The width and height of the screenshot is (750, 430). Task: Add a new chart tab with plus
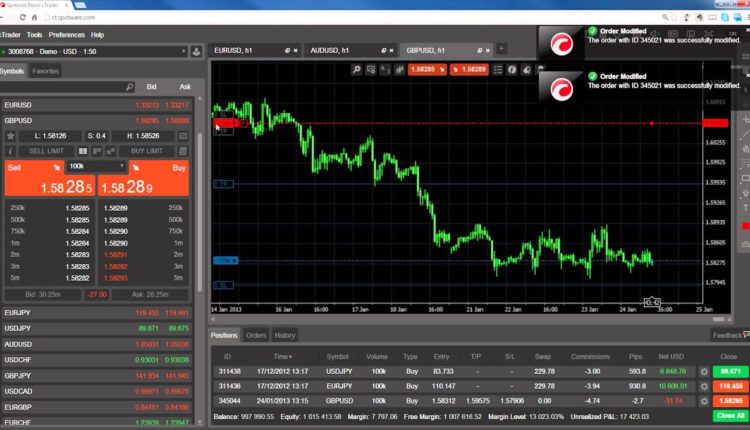(x=501, y=49)
